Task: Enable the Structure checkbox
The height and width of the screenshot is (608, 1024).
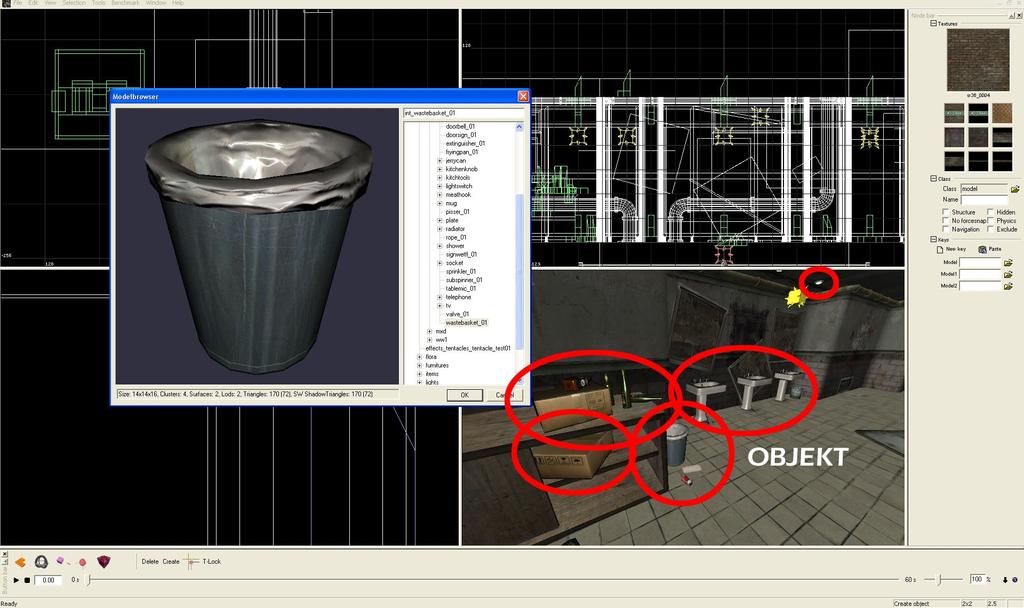Action: 946,212
